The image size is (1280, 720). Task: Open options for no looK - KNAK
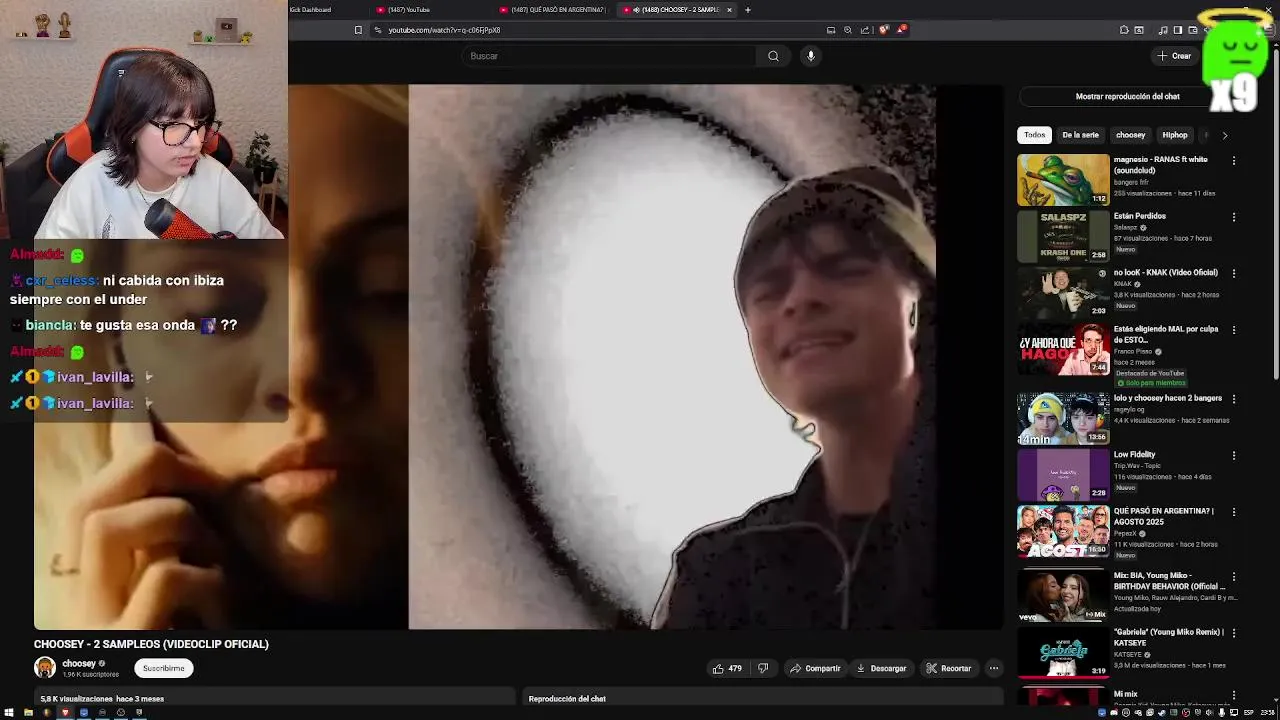coord(1234,274)
